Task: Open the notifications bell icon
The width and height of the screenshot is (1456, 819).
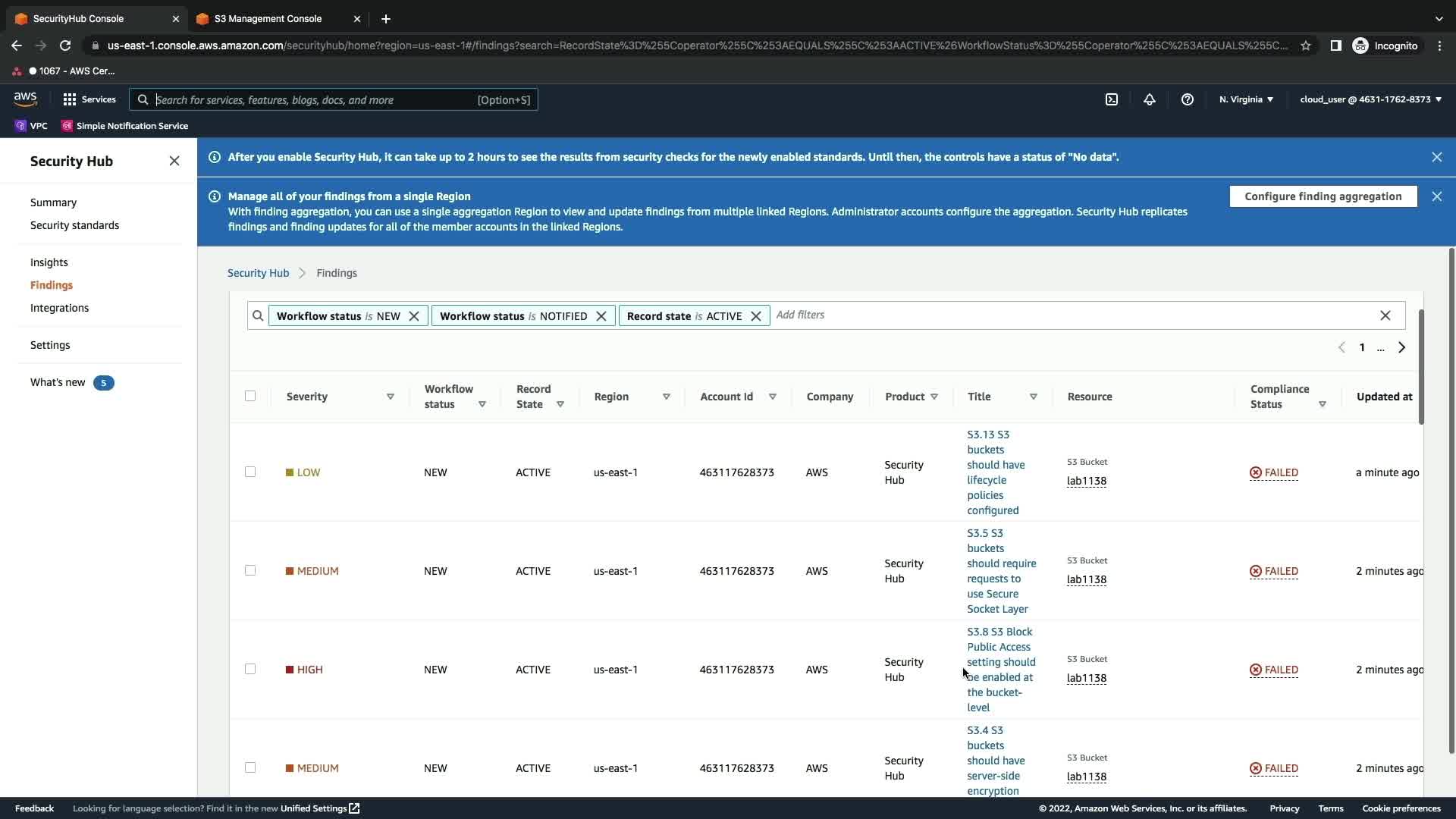Action: [1150, 99]
